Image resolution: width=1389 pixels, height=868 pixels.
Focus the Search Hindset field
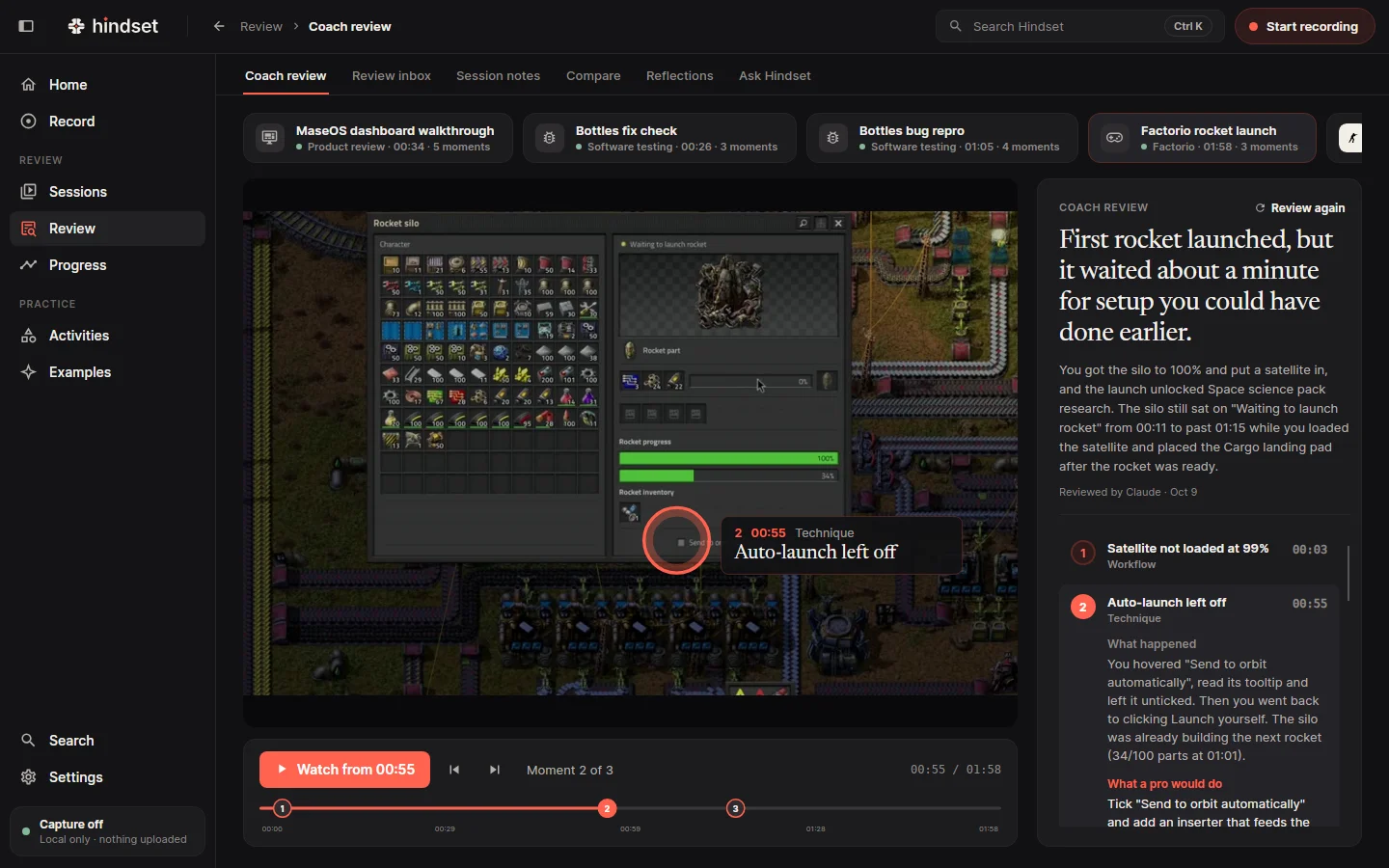click(x=1079, y=26)
